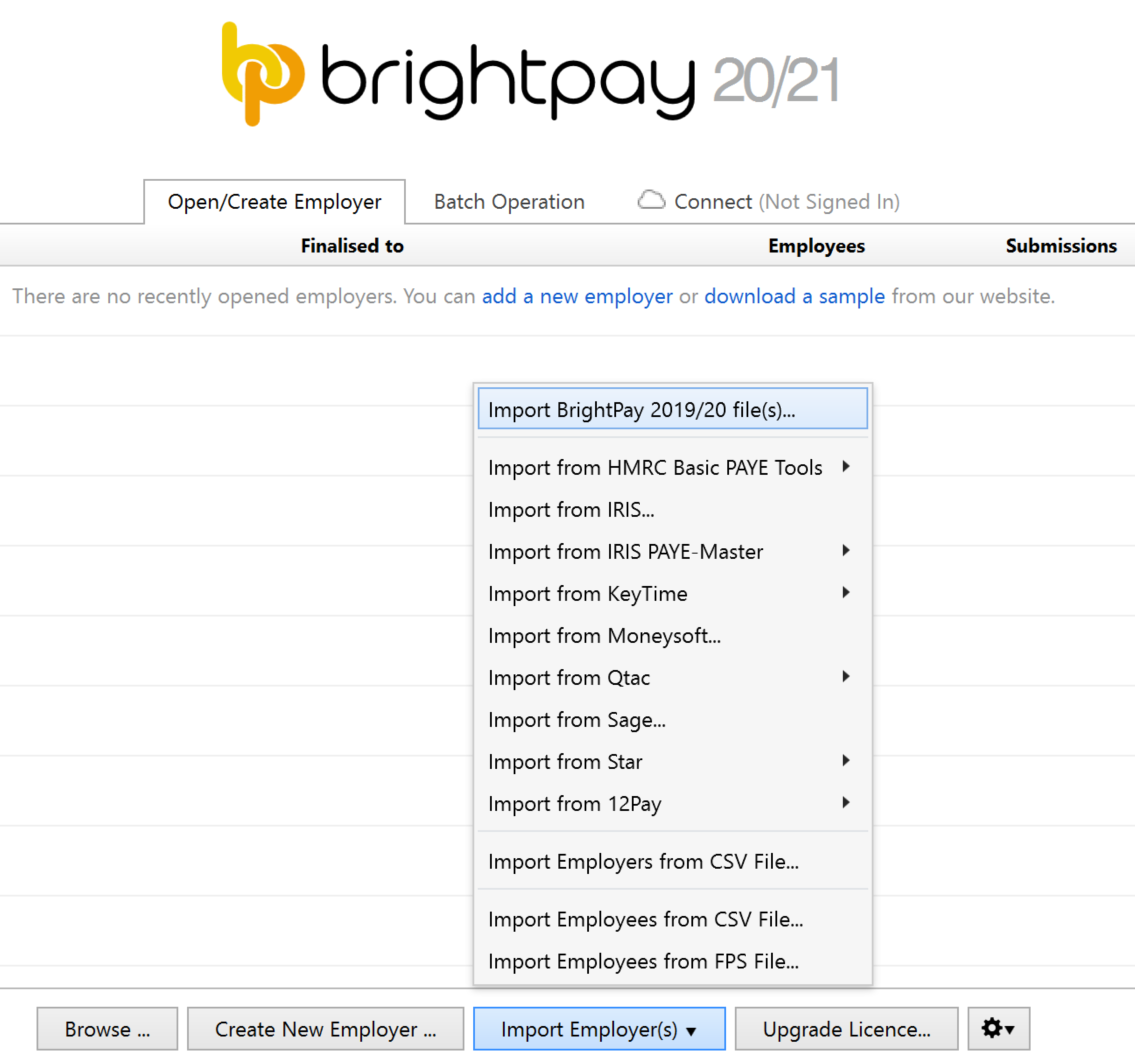Expand the Qtac import submenu arrow

click(845, 677)
